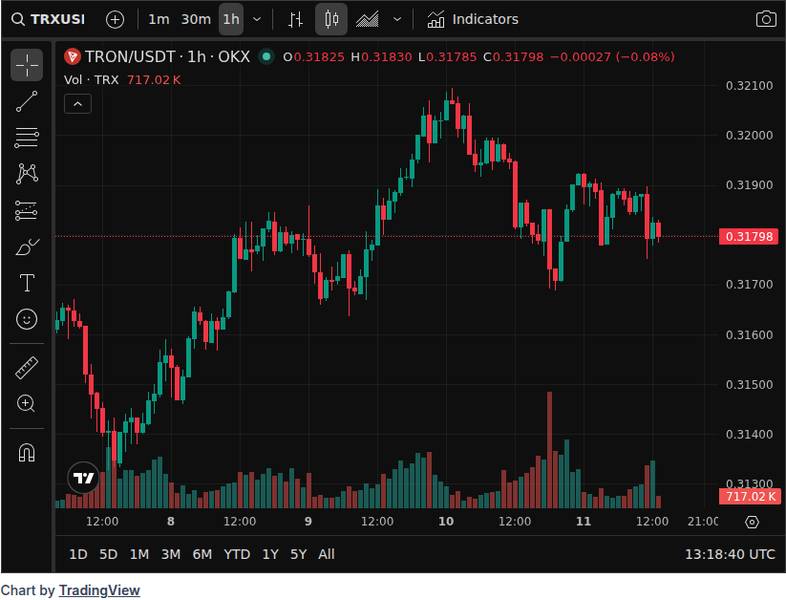Set range to 3M
The width and height of the screenshot is (786, 600).
[170, 554]
